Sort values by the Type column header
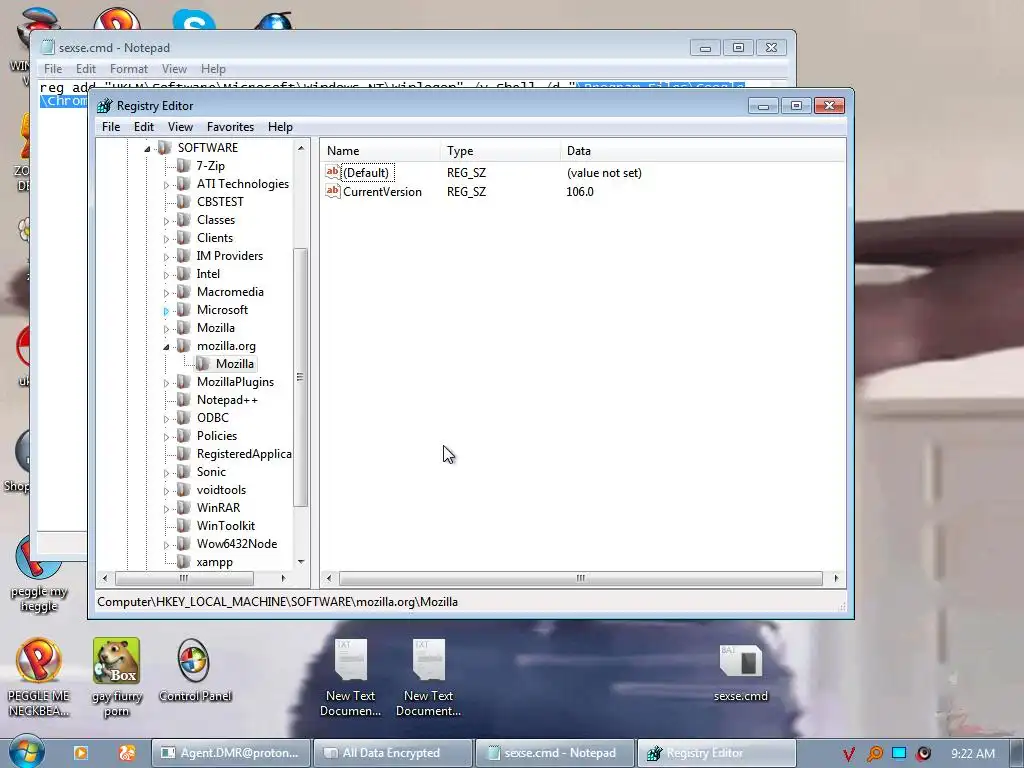Image resolution: width=1024 pixels, height=768 pixels. click(500, 150)
